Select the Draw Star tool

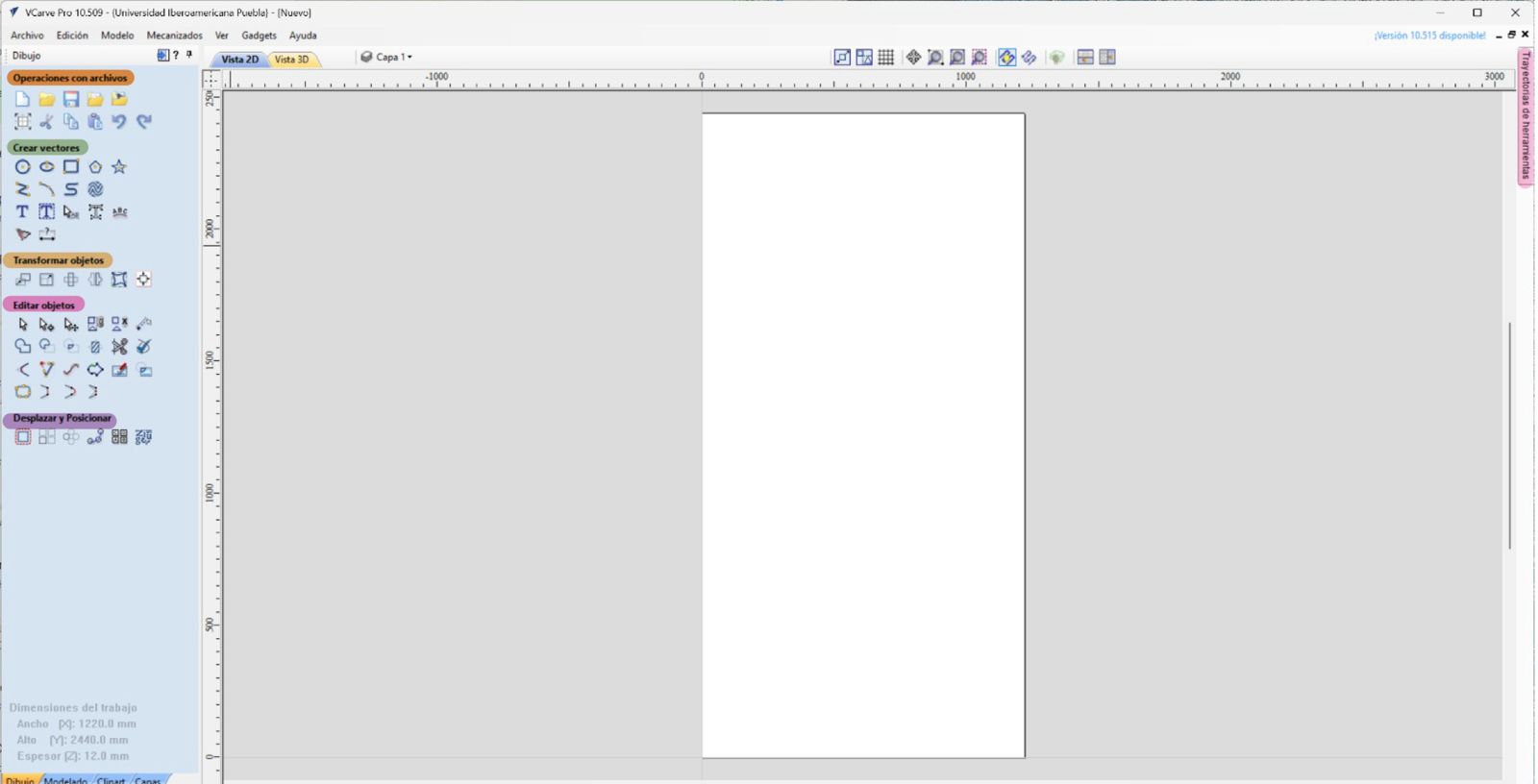point(119,167)
